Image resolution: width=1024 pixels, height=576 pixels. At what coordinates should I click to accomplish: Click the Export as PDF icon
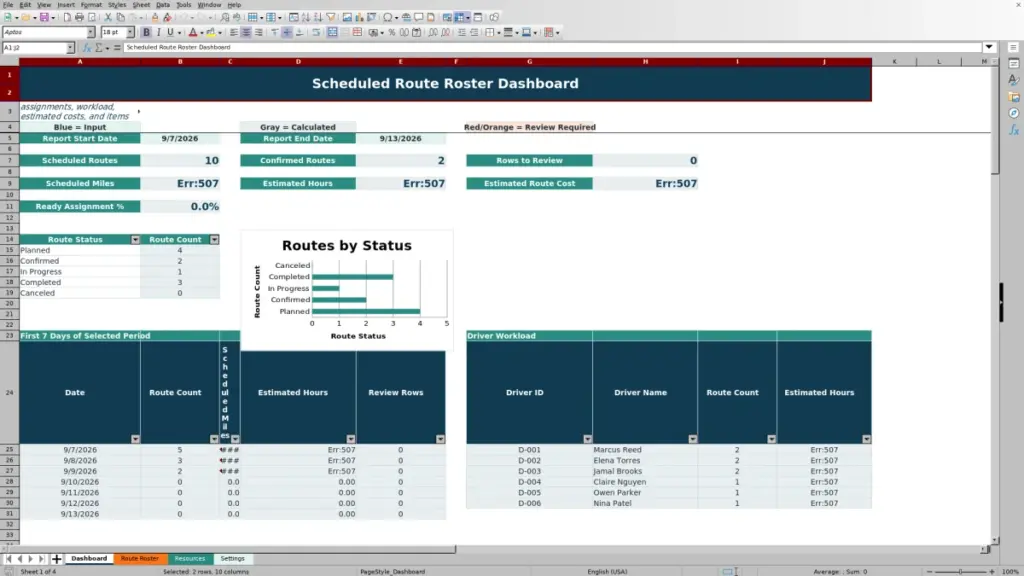(x=67, y=17)
